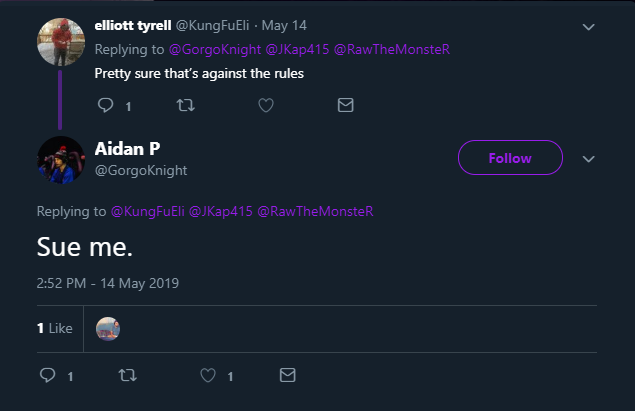
Task: Like elliott tyrell's tweet
Action: tap(266, 105)
